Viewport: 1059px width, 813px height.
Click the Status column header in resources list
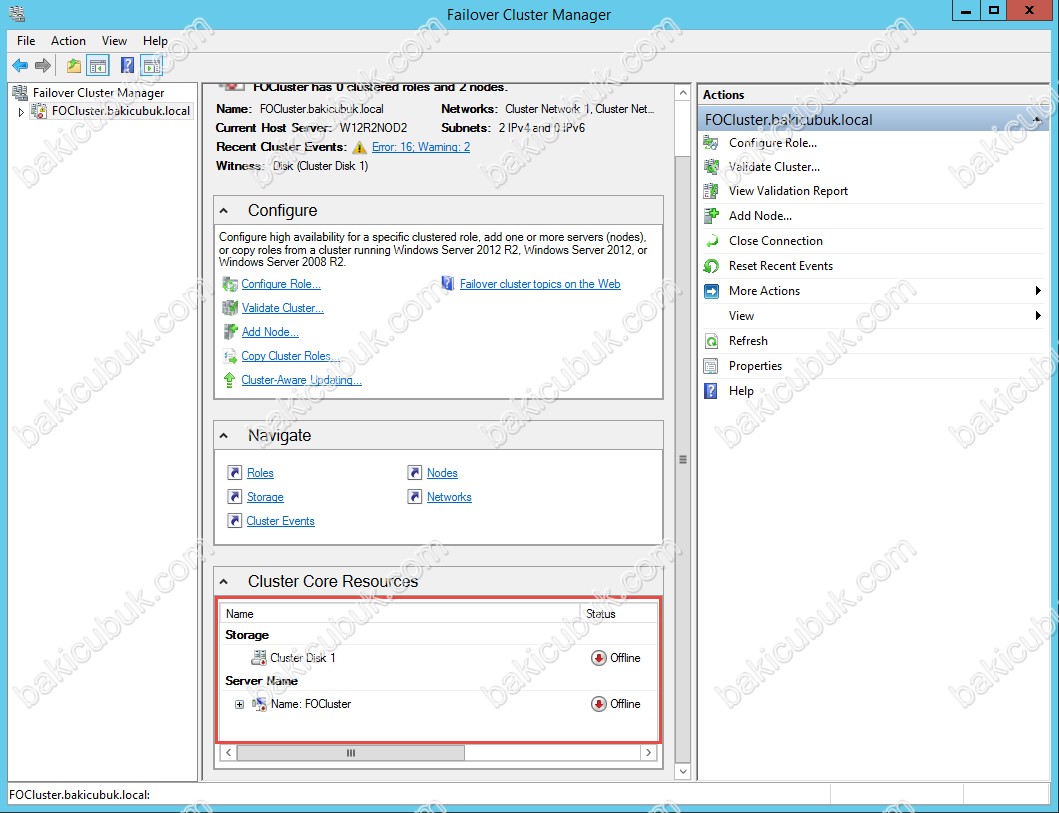[618, 614]
